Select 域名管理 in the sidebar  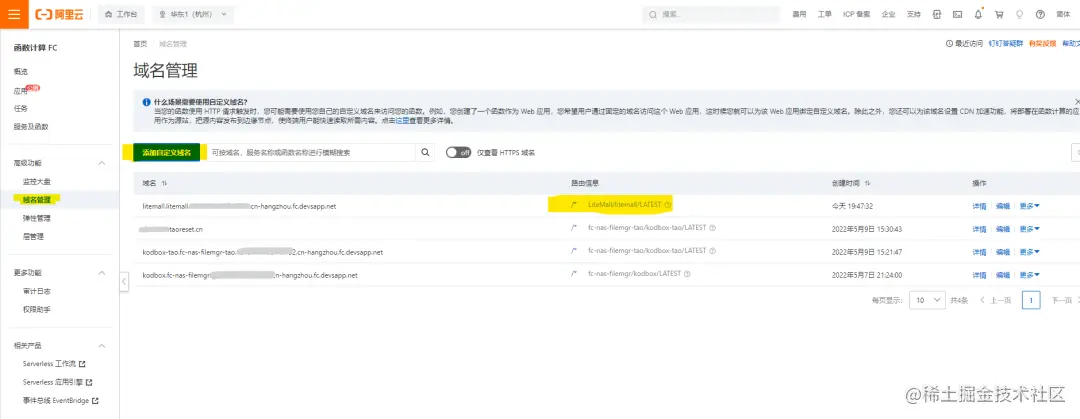click(x=37, y=200)
